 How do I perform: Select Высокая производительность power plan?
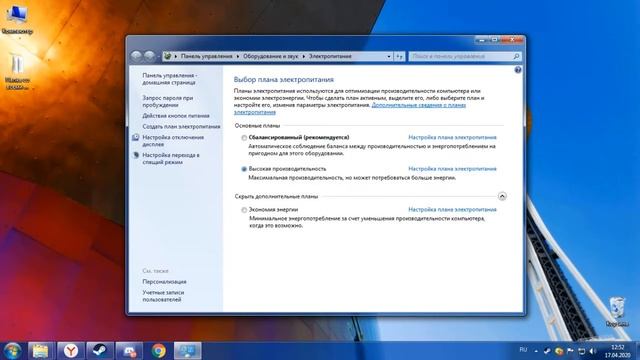click(244, 169)
